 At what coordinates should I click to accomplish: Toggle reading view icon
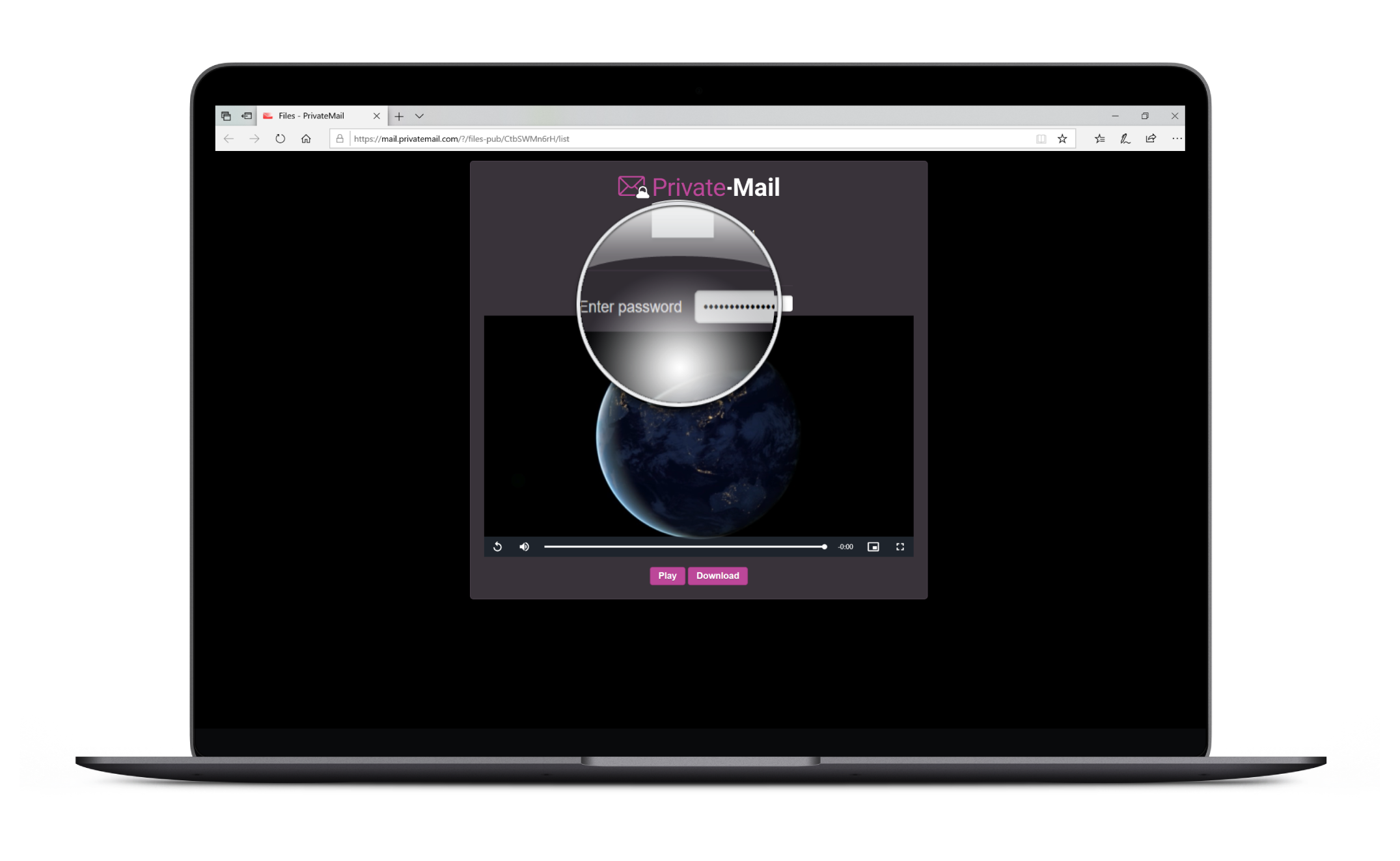click(1041, 139)
